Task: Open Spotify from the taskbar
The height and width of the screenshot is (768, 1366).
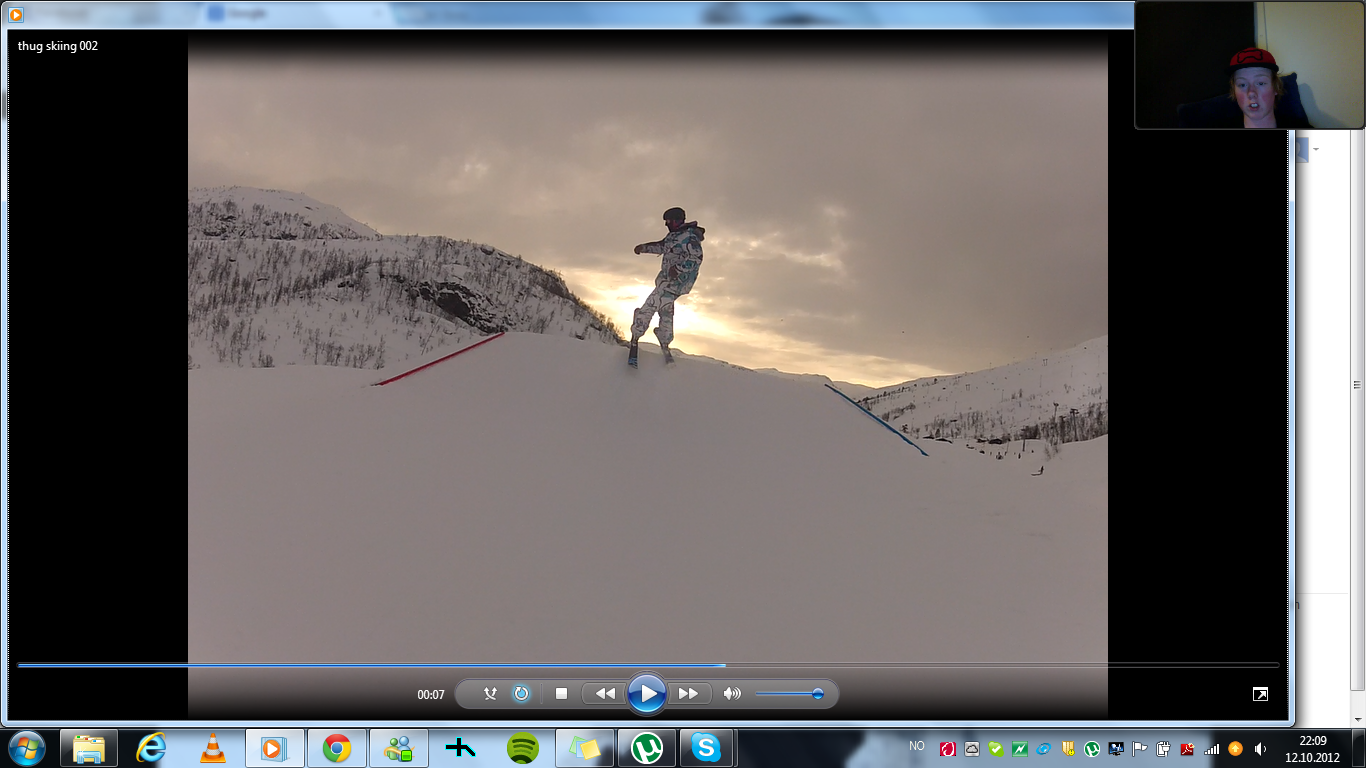Action: click(523, 748)
